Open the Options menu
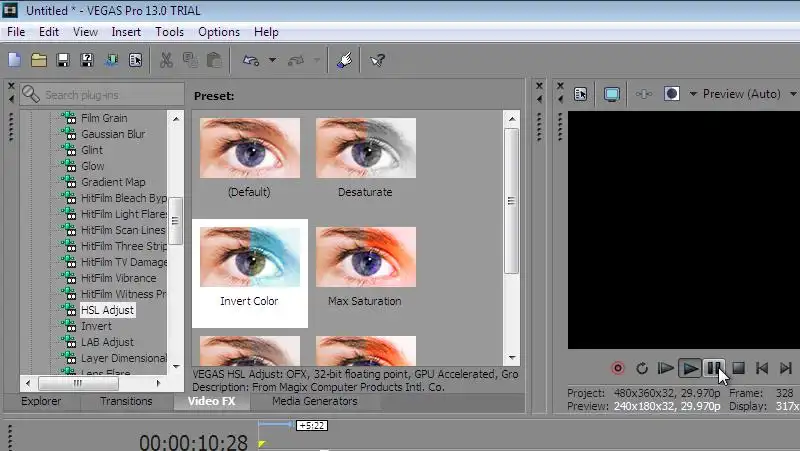The width and height of the screenshot is (800, 451). (219, 32)
